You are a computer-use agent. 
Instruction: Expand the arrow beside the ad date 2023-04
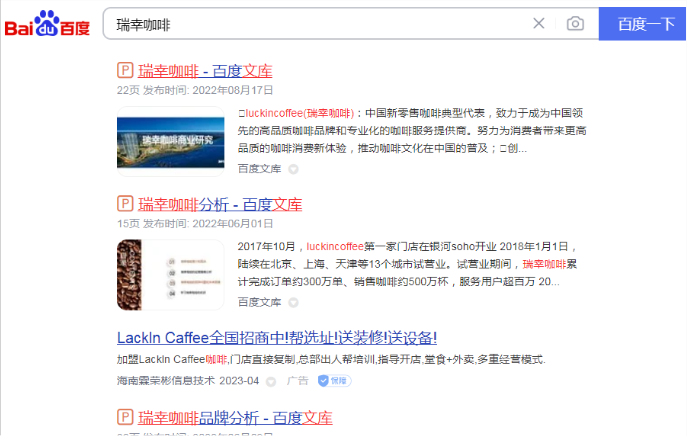pyautogui.click(x=271, y=381)
